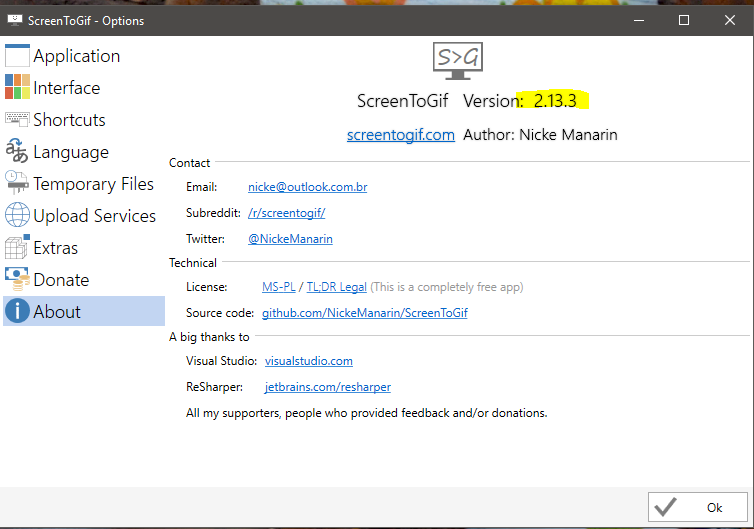Screen dimensions: 754x529
Task: Click the colorful Interface tiles icon
Action: click(x=17, y=87)
